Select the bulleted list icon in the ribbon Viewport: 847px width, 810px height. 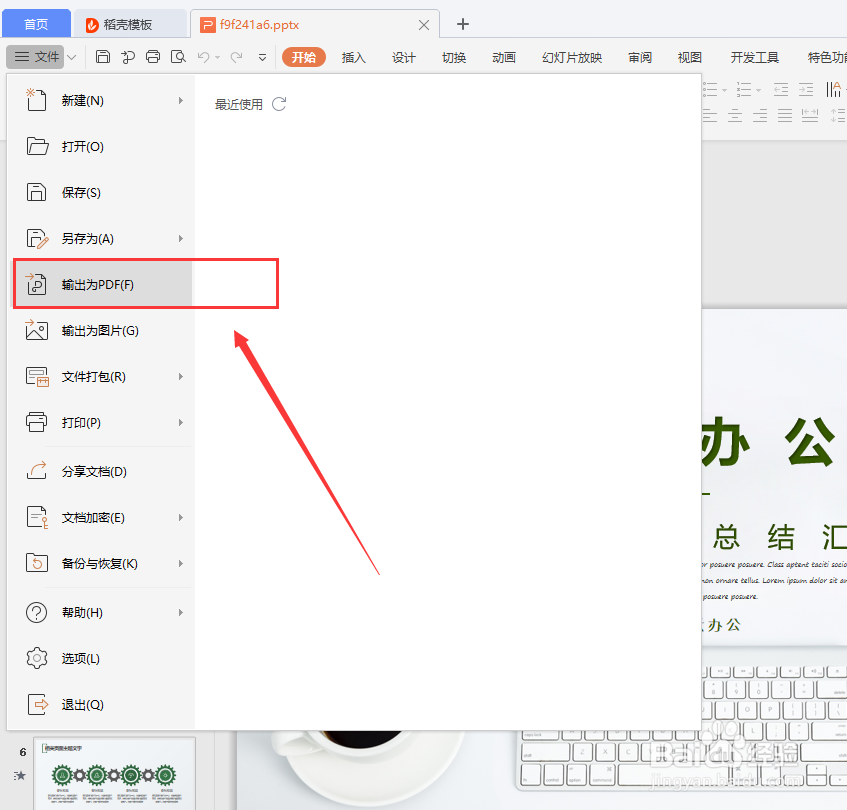(x=709, y=90)
